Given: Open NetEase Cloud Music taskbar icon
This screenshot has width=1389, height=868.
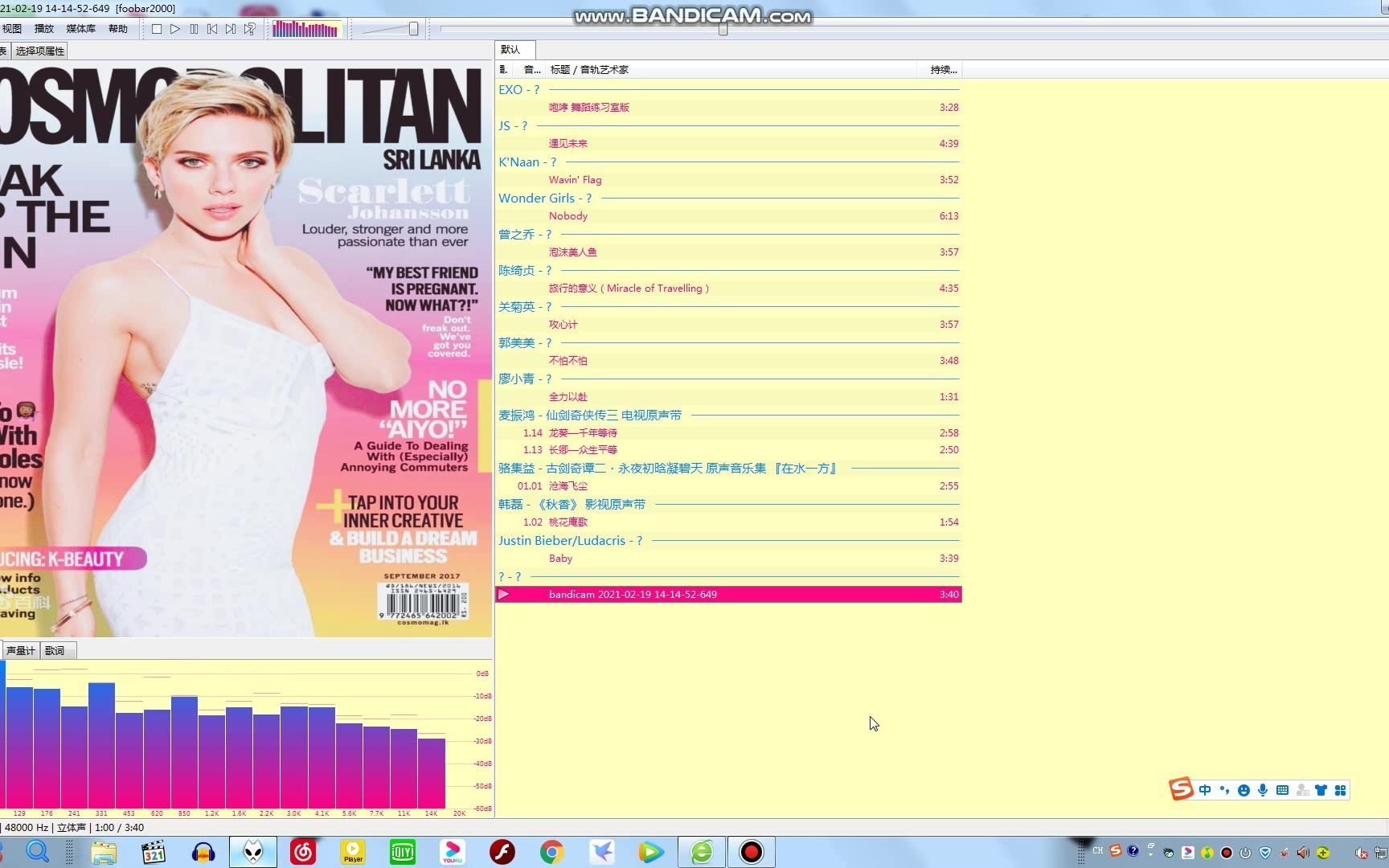Looking at the screenshot, I should 303,852.
